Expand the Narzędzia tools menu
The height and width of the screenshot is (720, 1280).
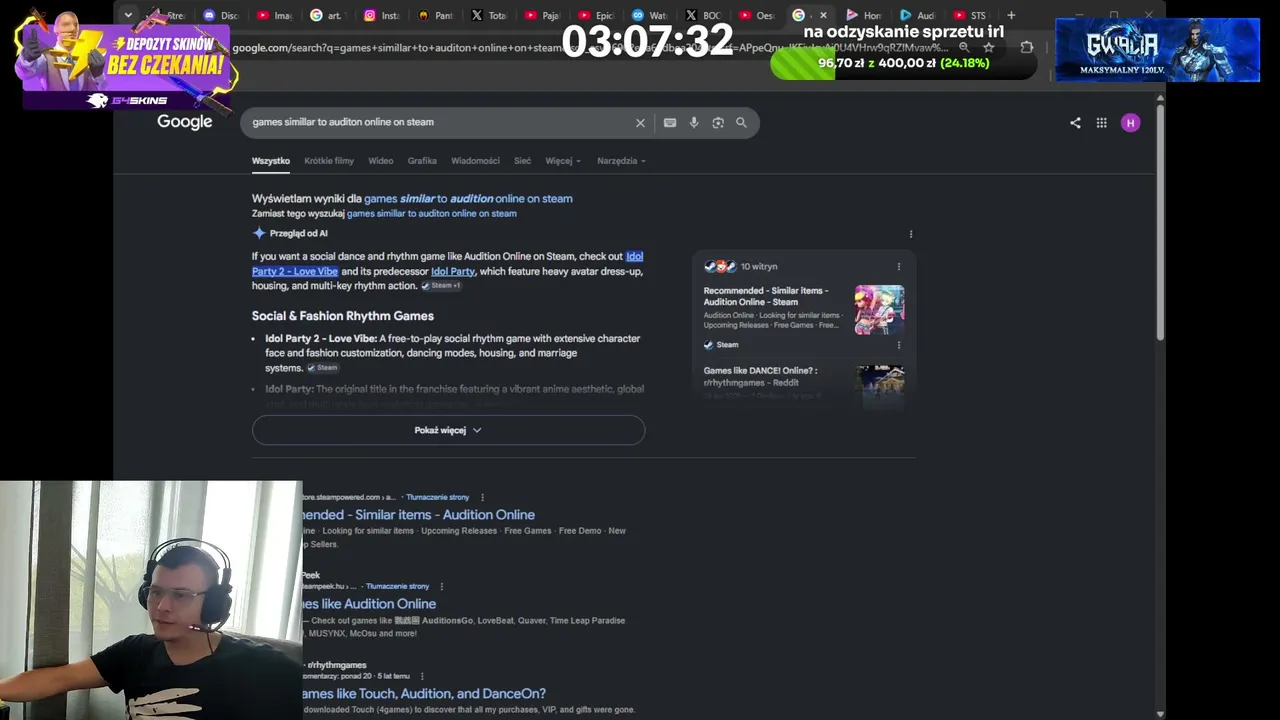(x=621, y=161)
